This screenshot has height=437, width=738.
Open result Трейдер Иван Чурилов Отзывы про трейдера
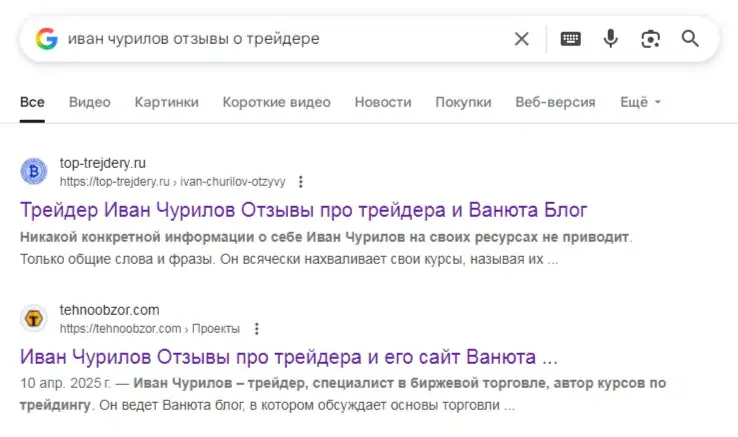click(x=304, y=210)
